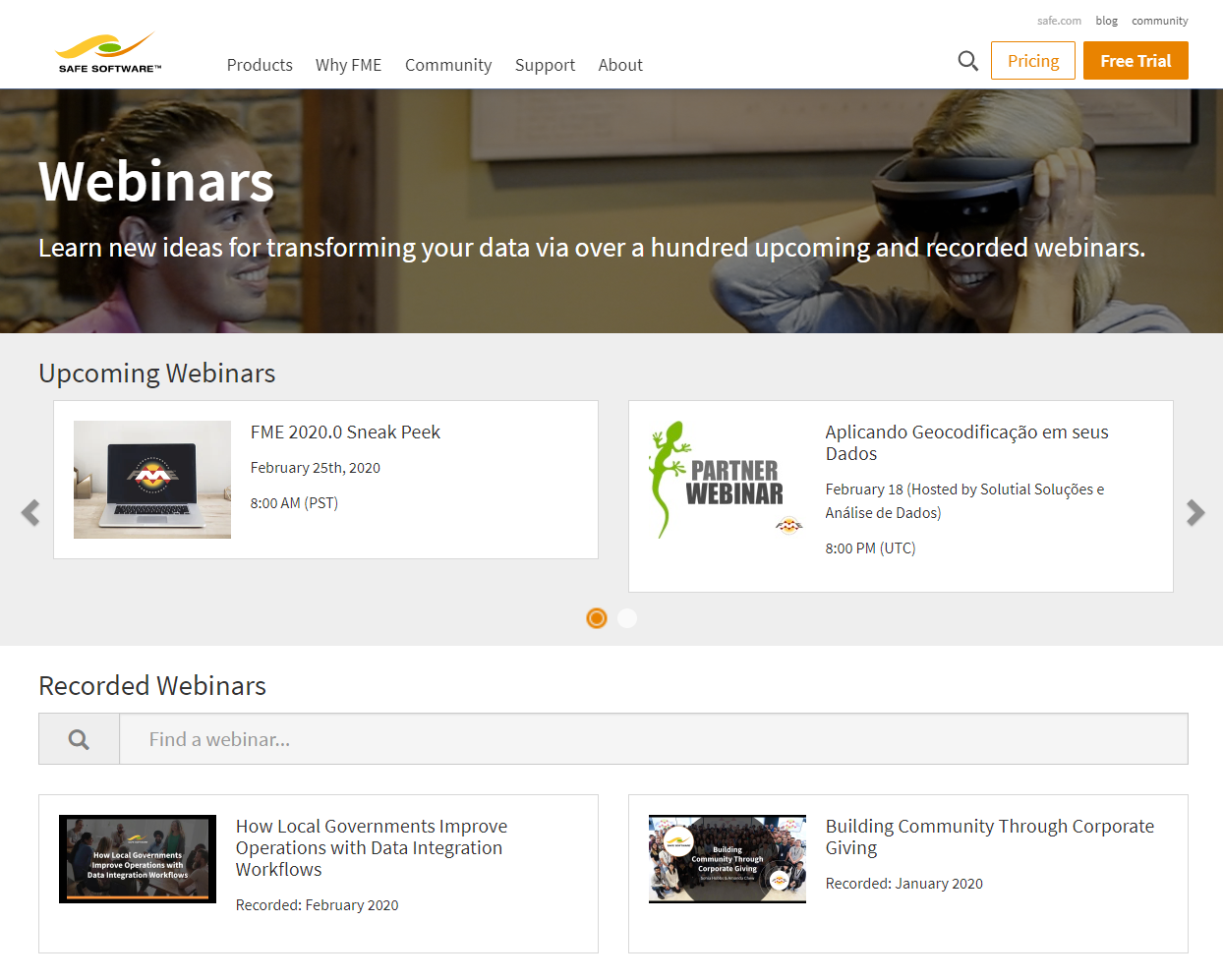Visit the safe.com top link

[1059, 21]
